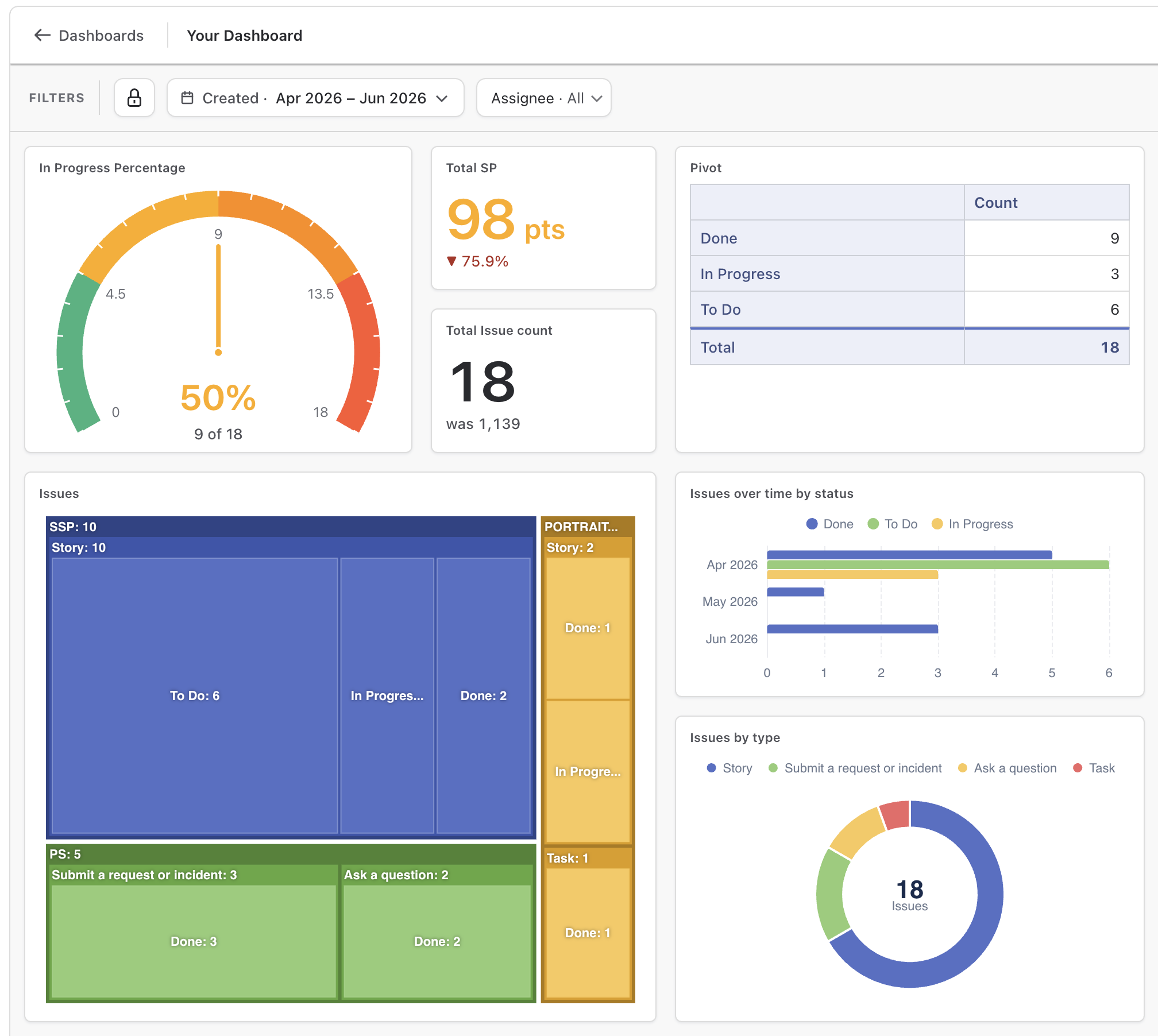Viewport: 1158px width, 1036px height.
Task: Click the 'SSP: 10' treemap header
Action: (x=291, y=527)
